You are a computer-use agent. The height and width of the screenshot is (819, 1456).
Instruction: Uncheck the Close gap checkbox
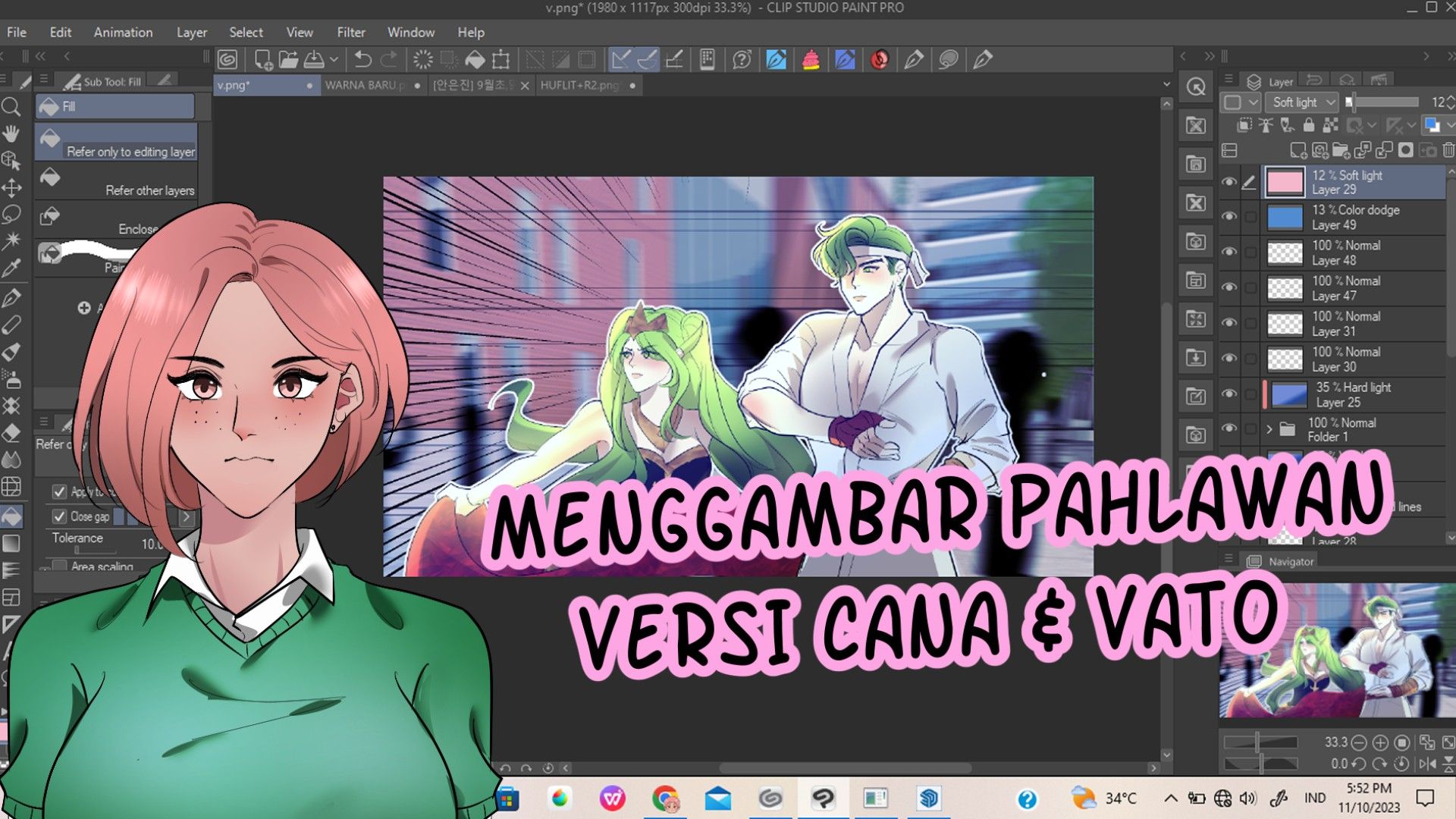[59, 516]
